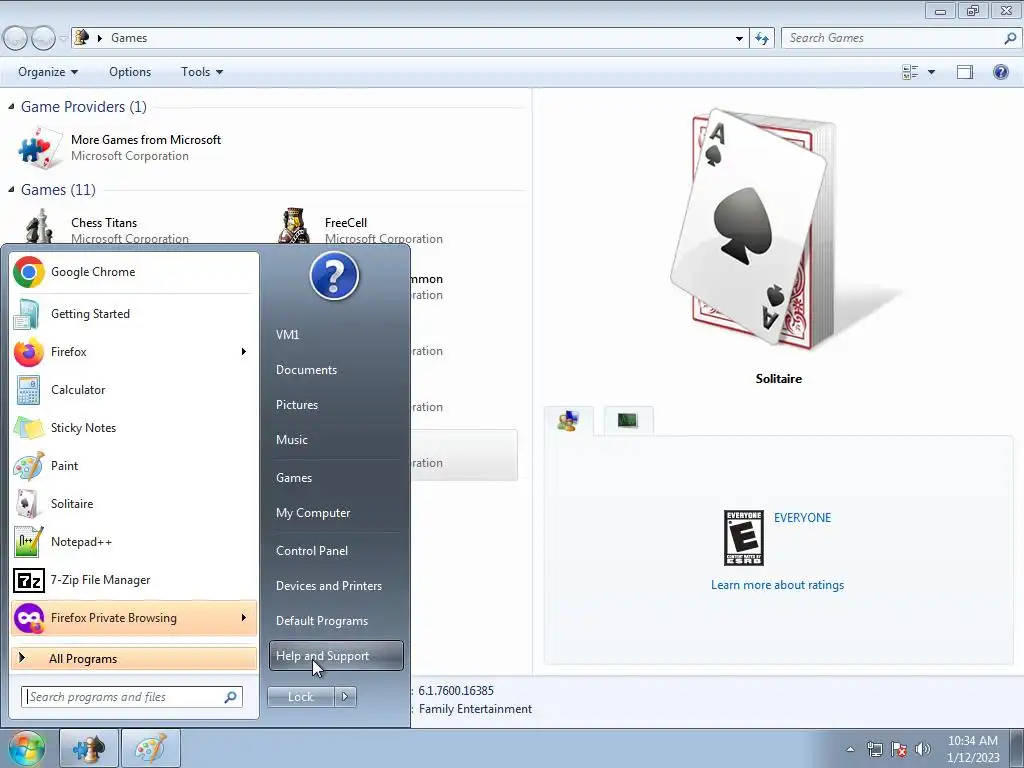The height and width of the screenshot is (768, 1024).
Task: Click the Windows Start orb
Action: 27,748
